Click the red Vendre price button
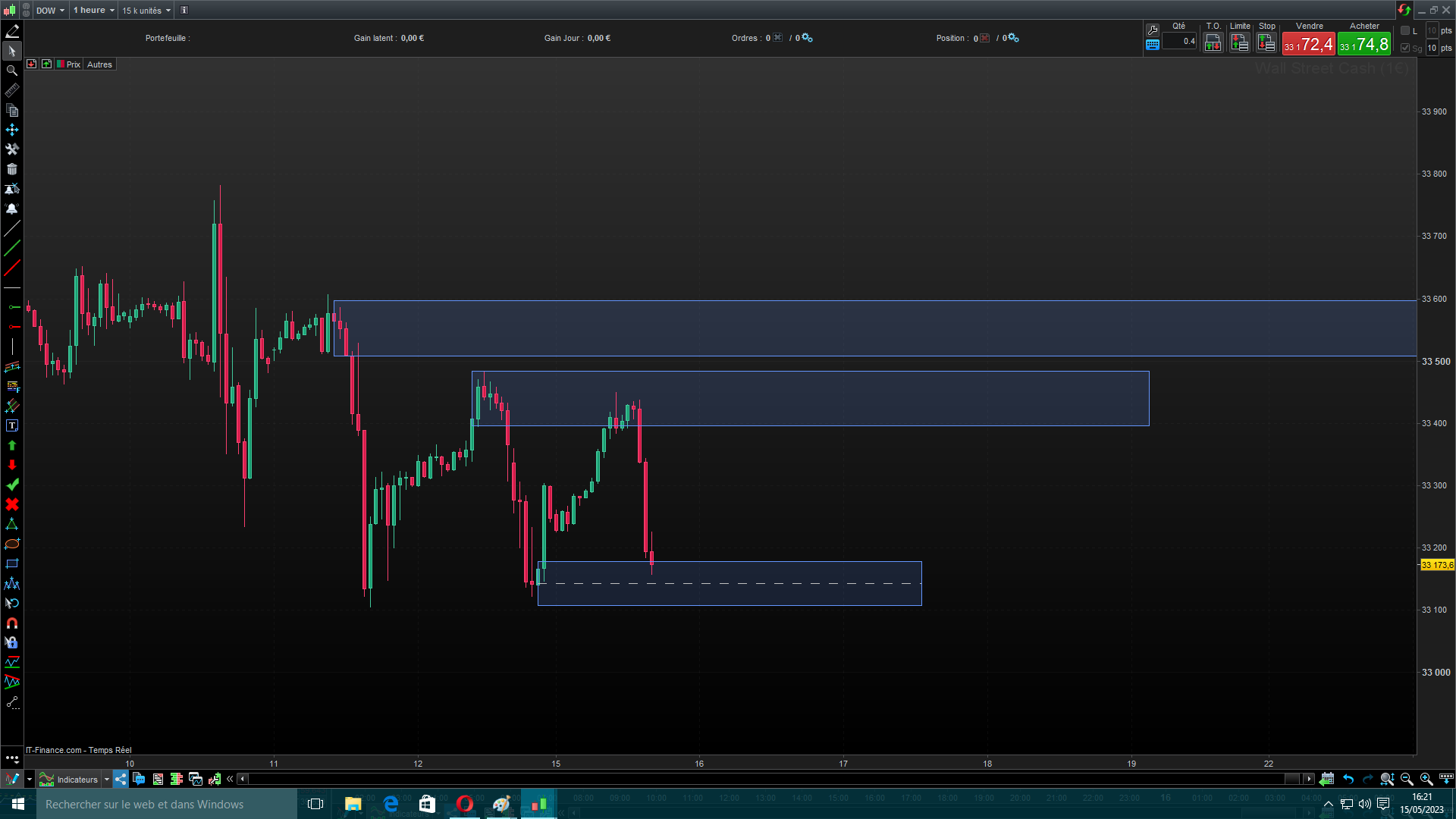 click(1308, 44)
